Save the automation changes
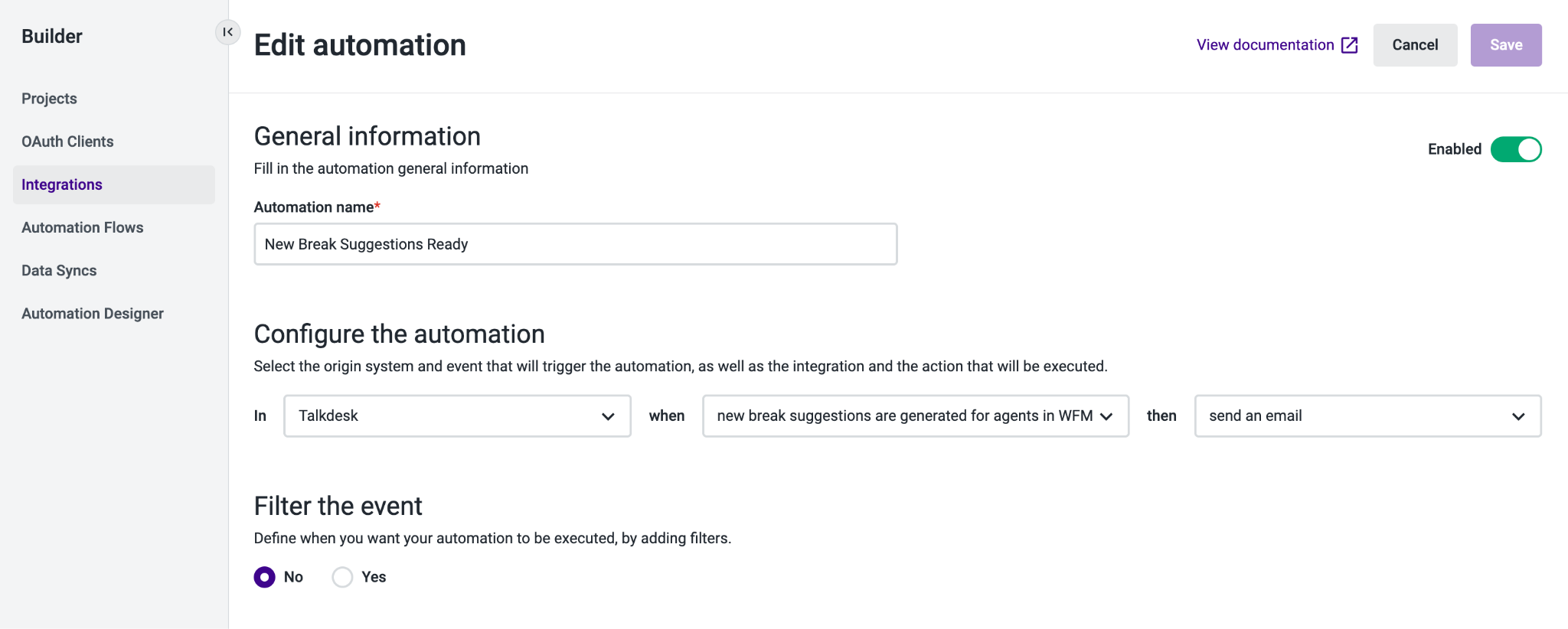1568x629 pixels. coord(1506,45)
